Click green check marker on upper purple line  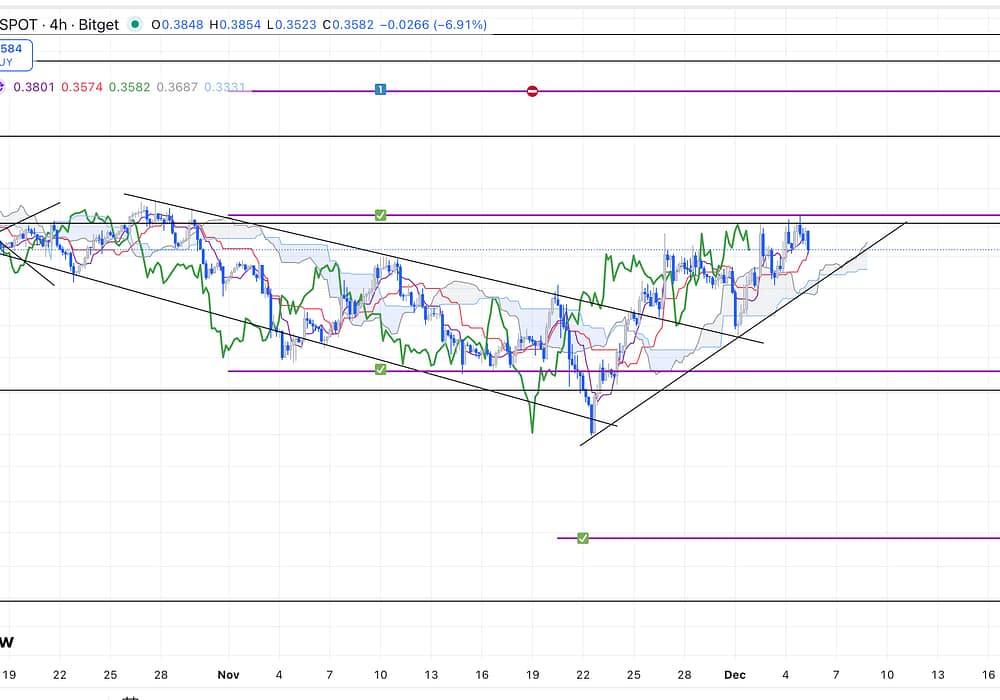click(380, 215)
